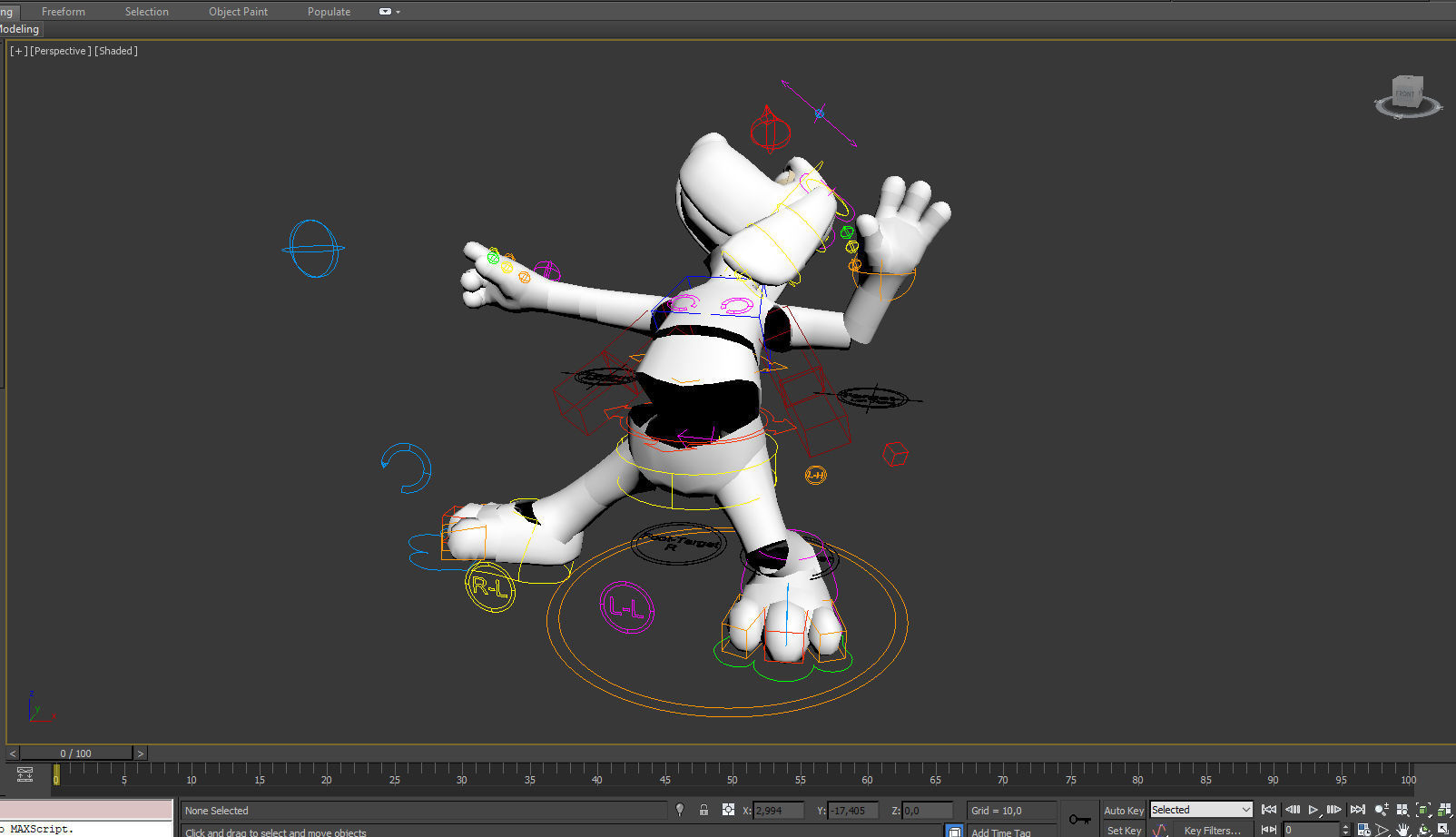This screenshot has width=1456, height=837.
Task: Click the default in/out tangents curve icon
Action: tap(1160, 830)
